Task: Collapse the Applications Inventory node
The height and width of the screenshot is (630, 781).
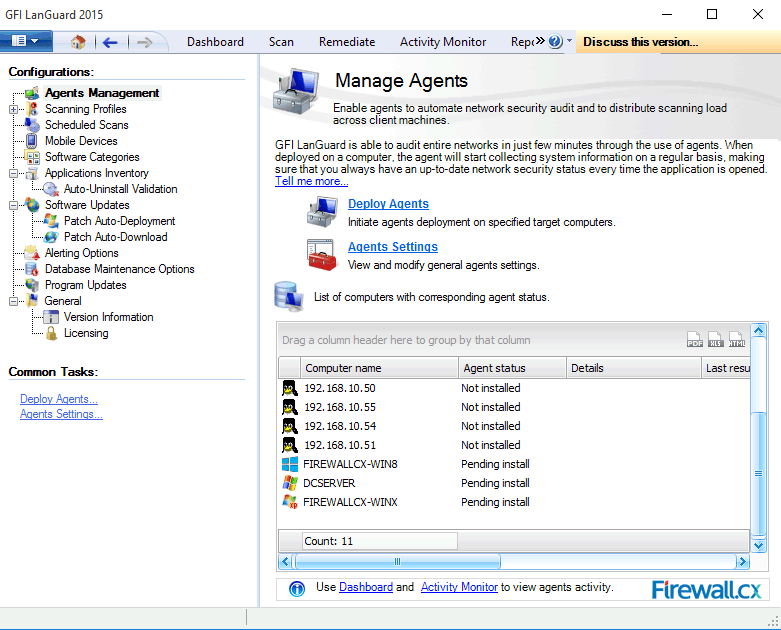Action: (x=13, y=173)
